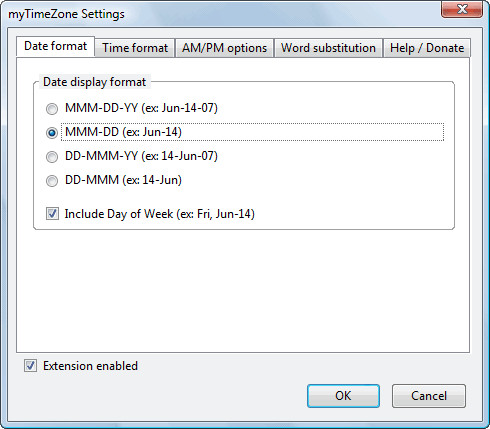The image size is (490, 429).
Task: Select the Date format tab
Action: (56, 46)
